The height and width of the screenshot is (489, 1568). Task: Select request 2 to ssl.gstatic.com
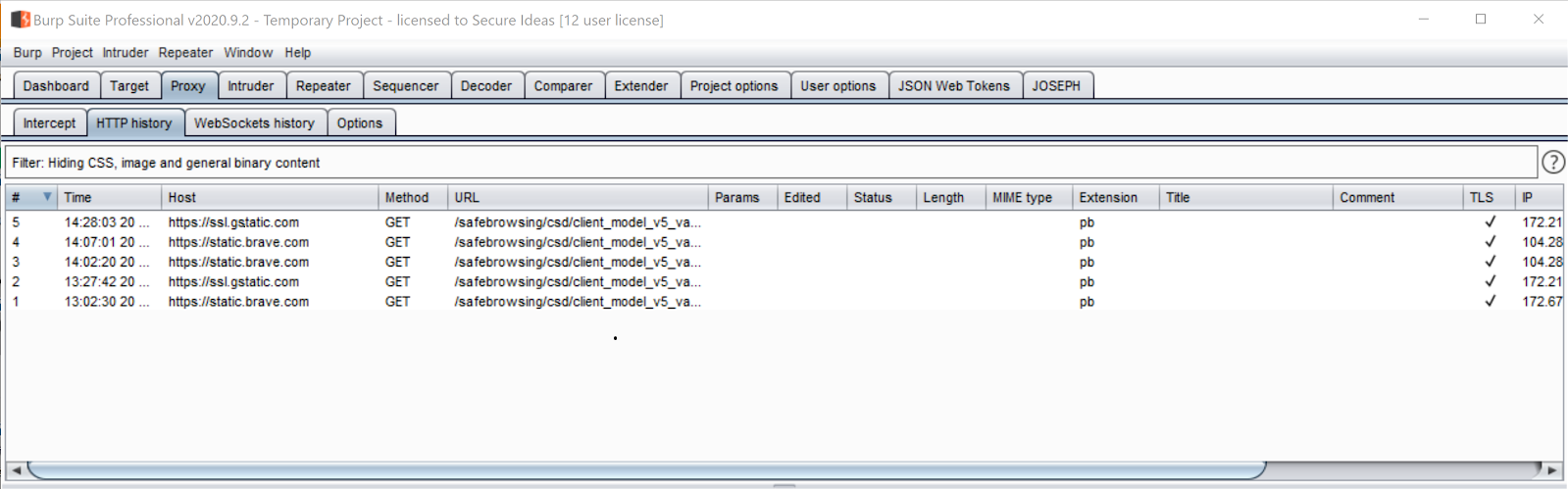(784, 281)
